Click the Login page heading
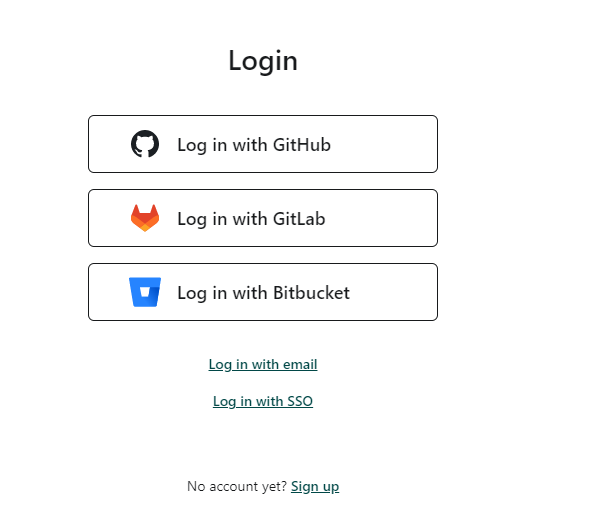The image size is (601, 518). (263, 61)
